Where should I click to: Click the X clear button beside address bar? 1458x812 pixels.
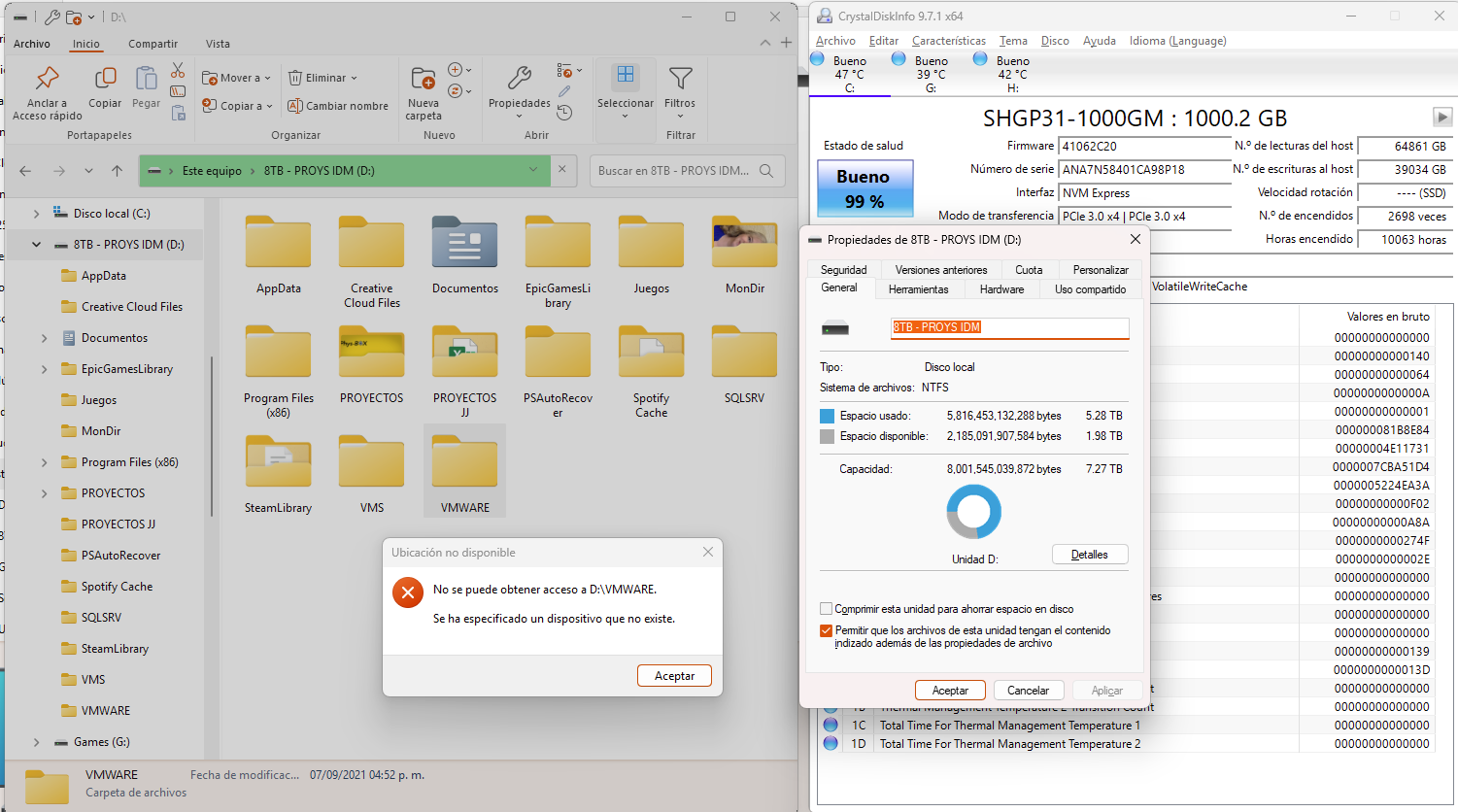[x=561, y=169]
